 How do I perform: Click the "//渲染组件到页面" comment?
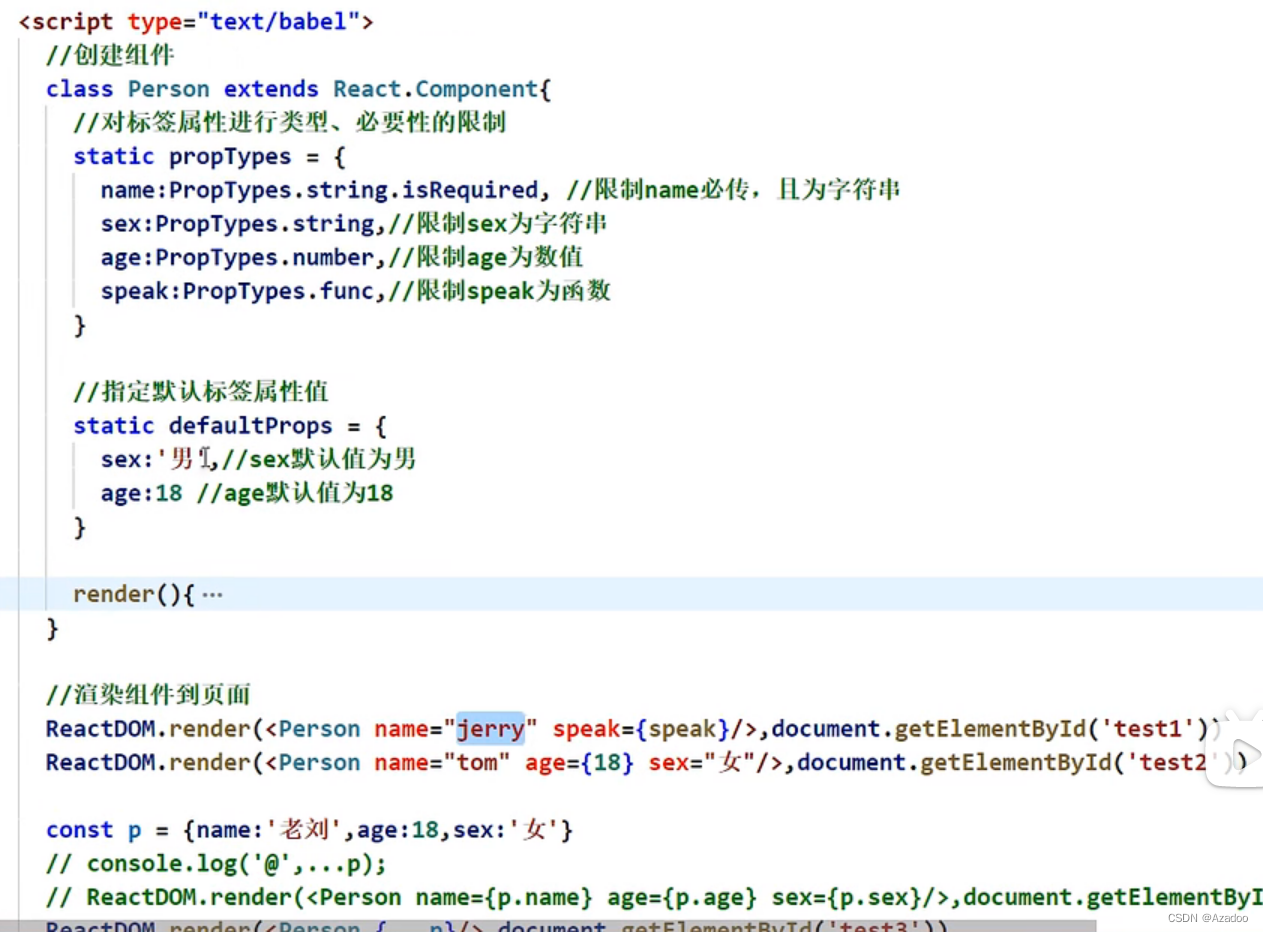(x=148, y=694)
